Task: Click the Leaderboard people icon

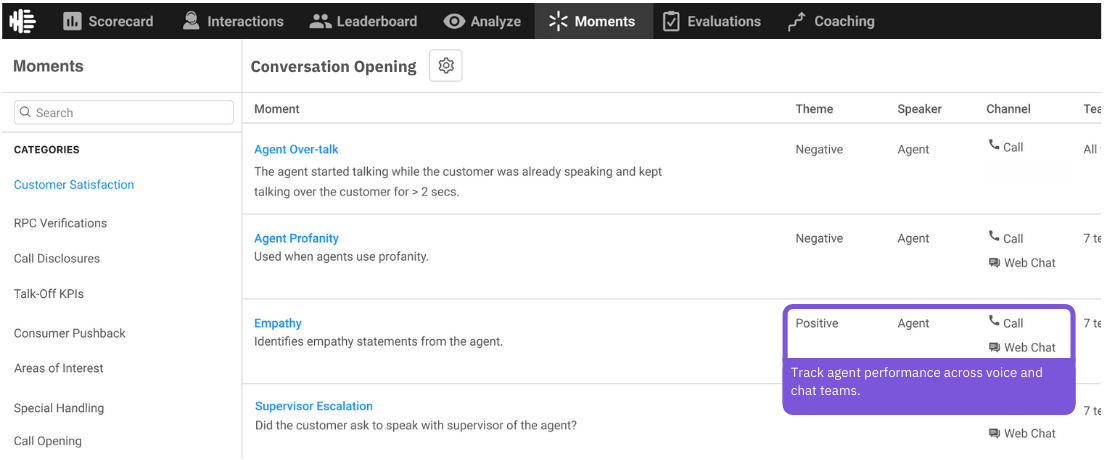Action: click(x=320, y=21)
